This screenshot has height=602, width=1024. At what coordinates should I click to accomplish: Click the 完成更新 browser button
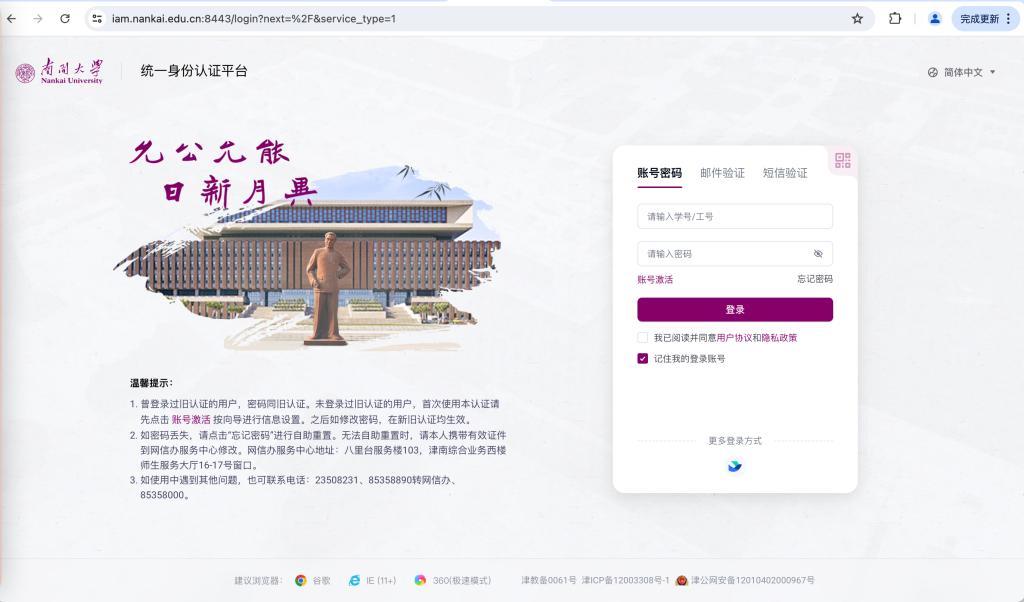pyautogui.click(x=979, y=19)
